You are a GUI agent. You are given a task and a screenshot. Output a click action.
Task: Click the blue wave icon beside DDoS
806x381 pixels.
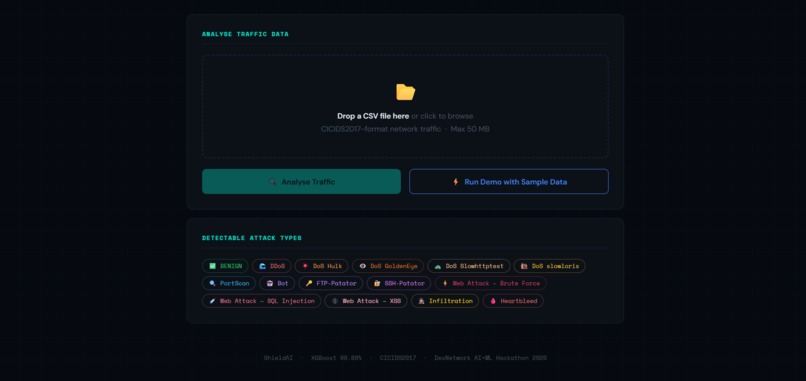point(262,266)
